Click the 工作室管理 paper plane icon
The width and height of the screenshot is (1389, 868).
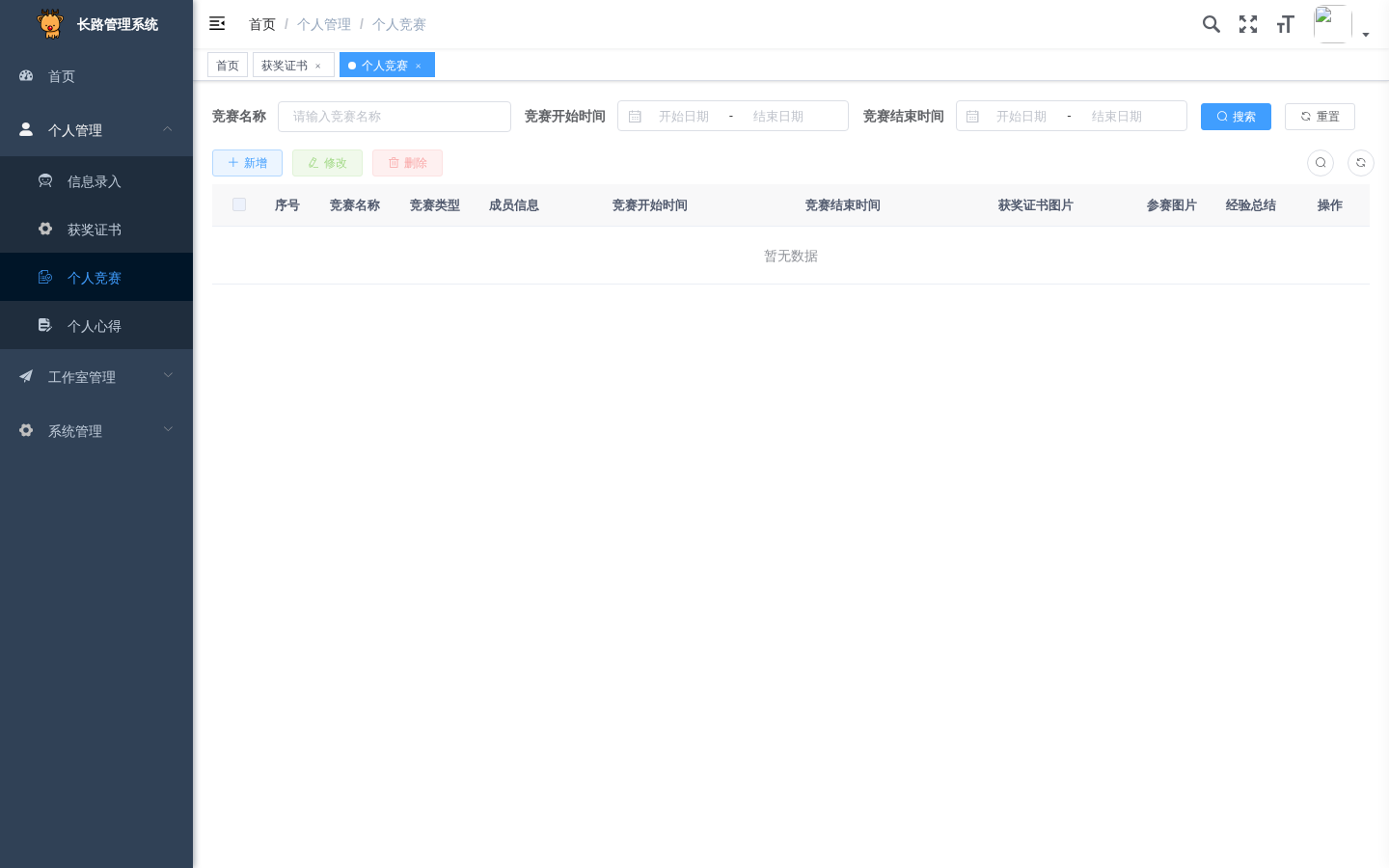tap(26, 376)
